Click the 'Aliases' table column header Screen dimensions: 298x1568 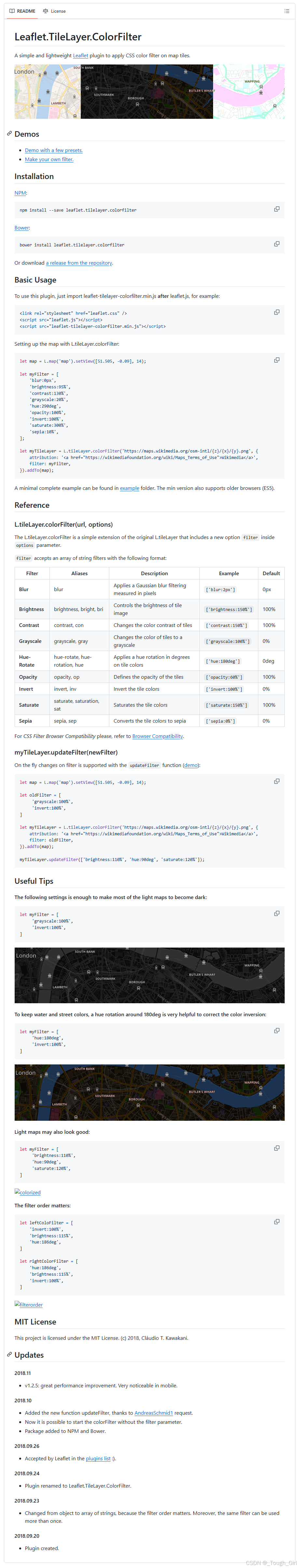79,573
